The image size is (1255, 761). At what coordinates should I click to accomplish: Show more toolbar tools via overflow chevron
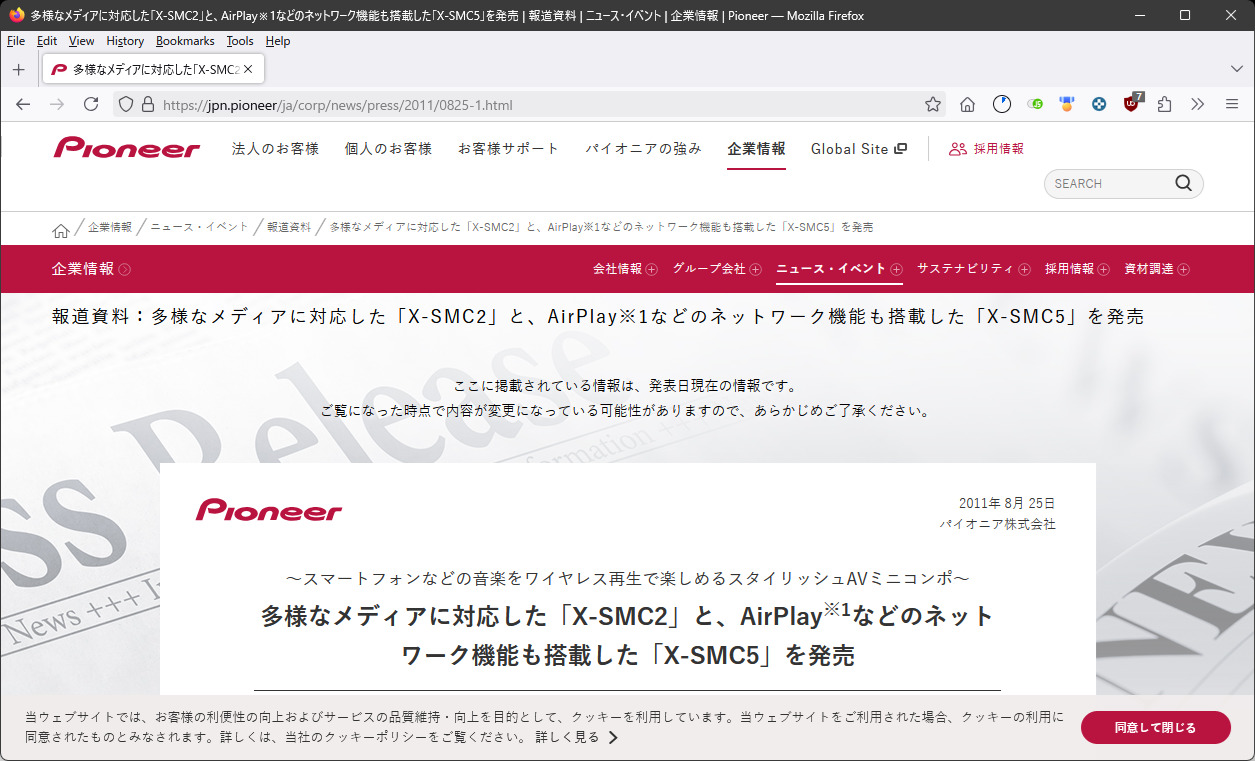1198,104
